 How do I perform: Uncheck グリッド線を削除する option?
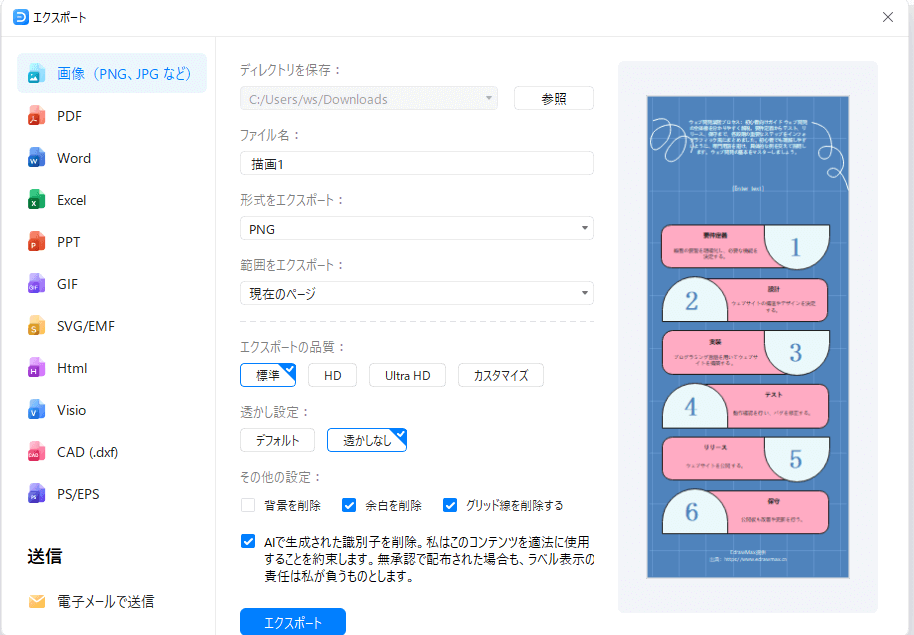pos(450,505)
